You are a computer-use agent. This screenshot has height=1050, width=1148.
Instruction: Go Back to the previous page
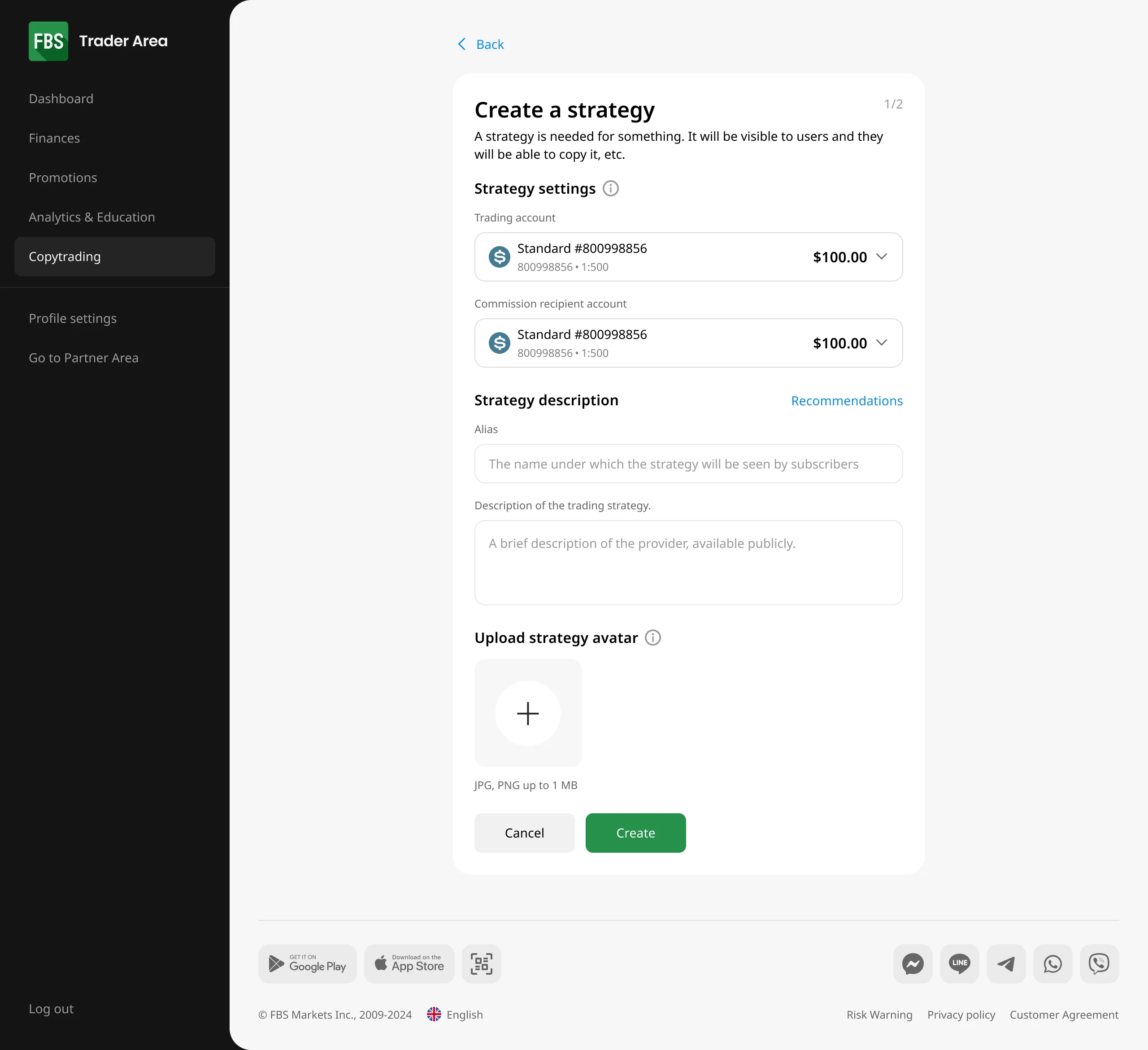click(x=481, y=44)
